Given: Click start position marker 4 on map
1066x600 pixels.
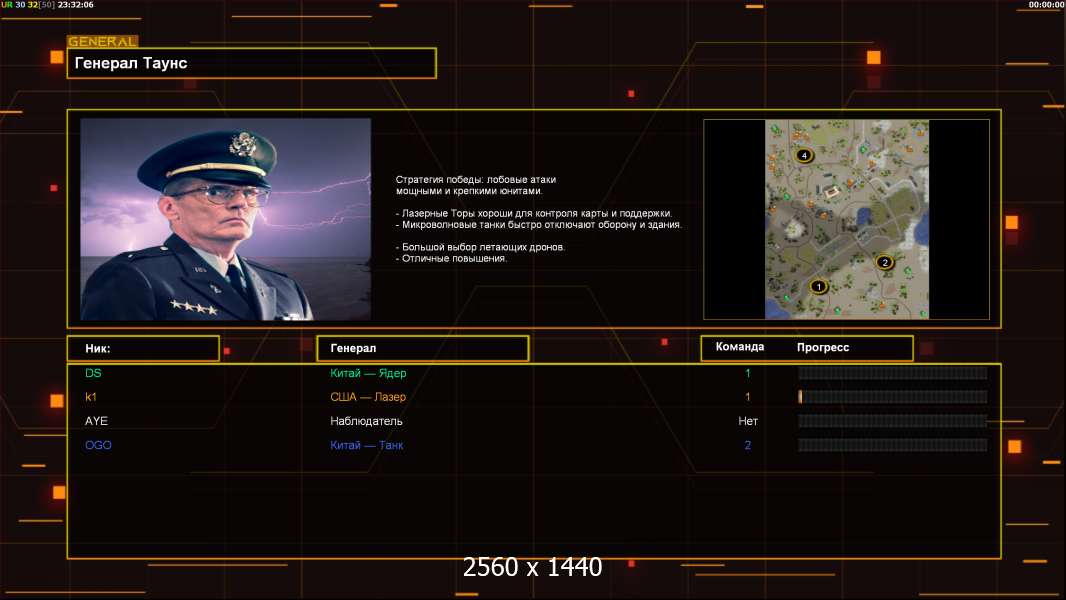Looking at the screenshot, I should coord(804,156).
